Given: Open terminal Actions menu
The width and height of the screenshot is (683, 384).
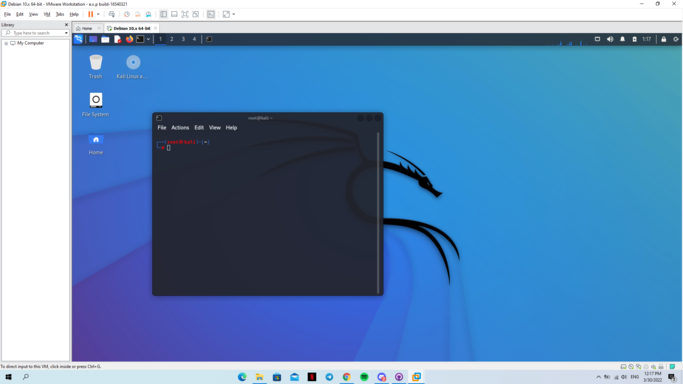Looking at the screenshot, I should (x=180, y=128).
